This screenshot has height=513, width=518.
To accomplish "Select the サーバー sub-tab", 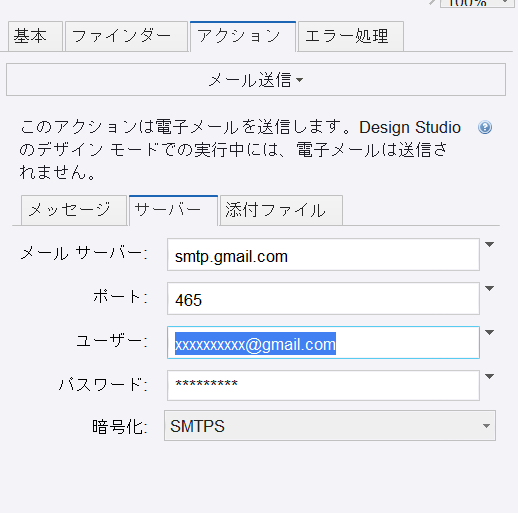I will coord(173,210).
